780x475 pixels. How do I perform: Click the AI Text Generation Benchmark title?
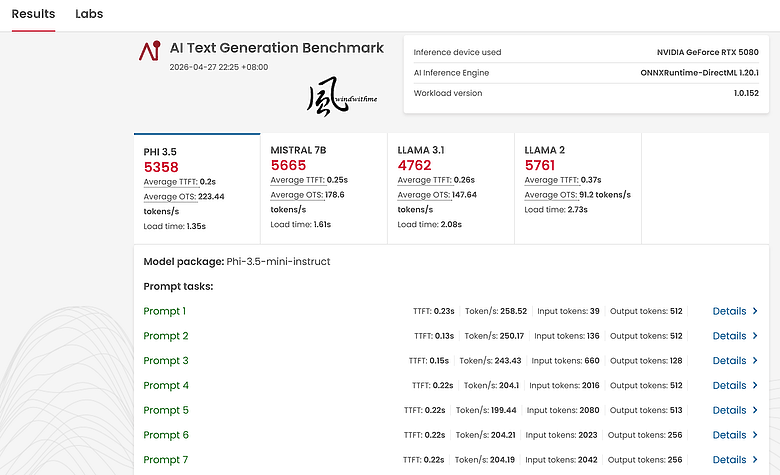(277, 48)
